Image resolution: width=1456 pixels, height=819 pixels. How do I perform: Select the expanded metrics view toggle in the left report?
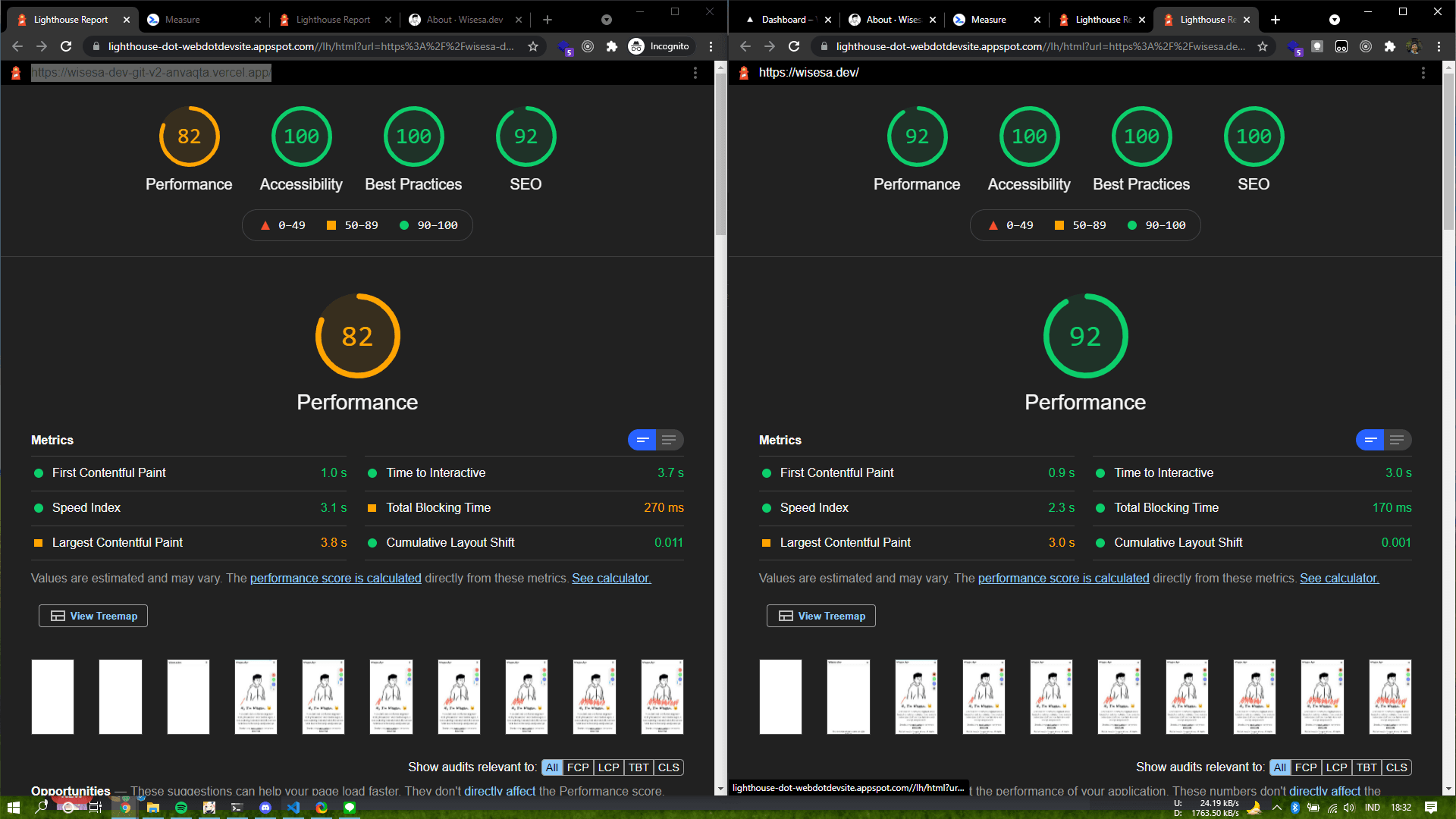tap(670, 440)
